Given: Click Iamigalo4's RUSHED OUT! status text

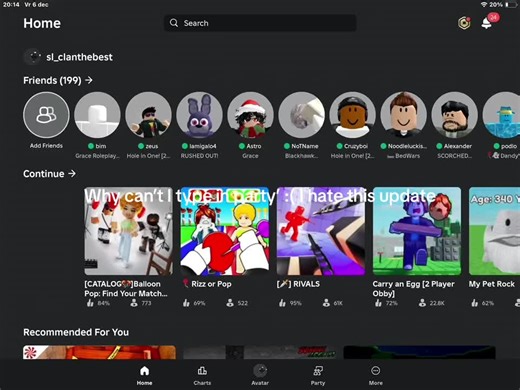Looking at the screenshot, I should pos(199,156).
